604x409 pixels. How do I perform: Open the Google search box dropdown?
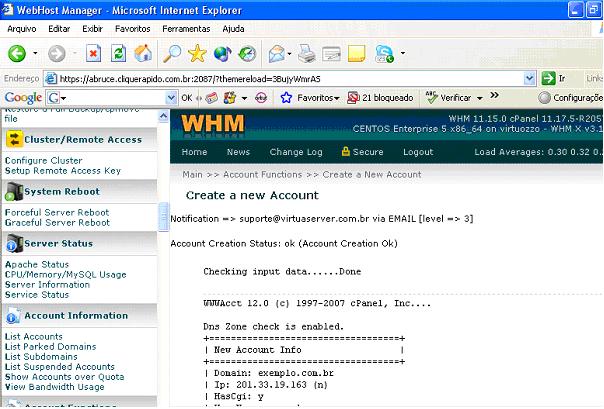pyautogui.click(x=171, y=98)
